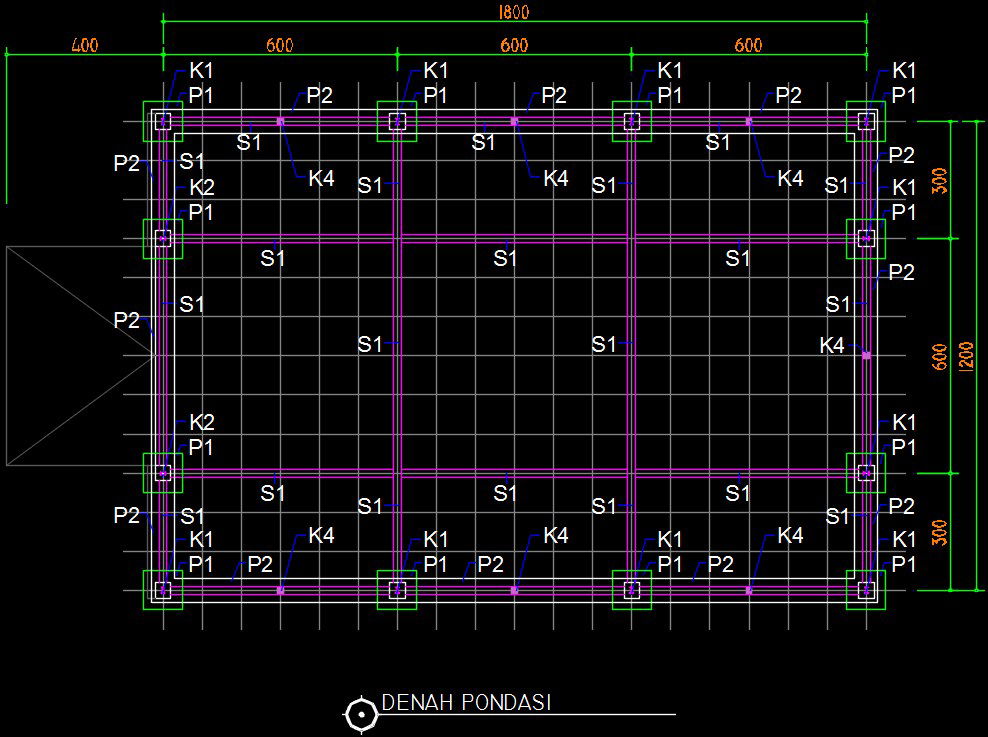Viewport: 988px width, 737px height.
Task: Click the green footing marker at top-right corner
Action: pyautogui.click(x=866, y=122)
